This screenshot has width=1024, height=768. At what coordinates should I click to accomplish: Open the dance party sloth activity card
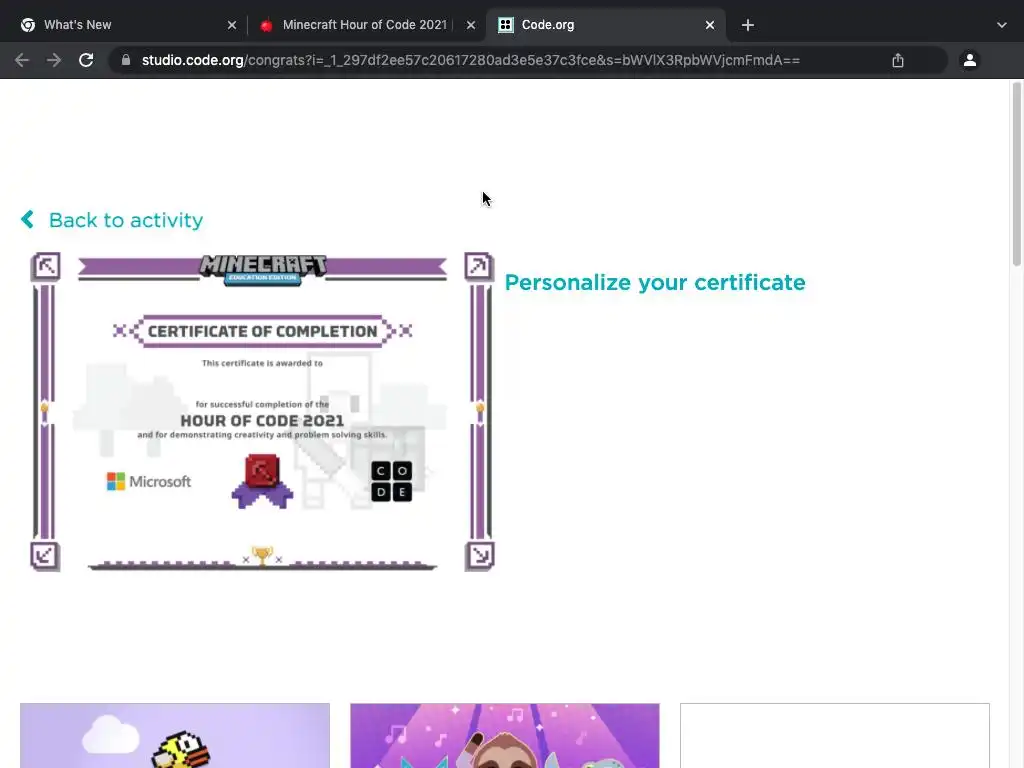505,735
